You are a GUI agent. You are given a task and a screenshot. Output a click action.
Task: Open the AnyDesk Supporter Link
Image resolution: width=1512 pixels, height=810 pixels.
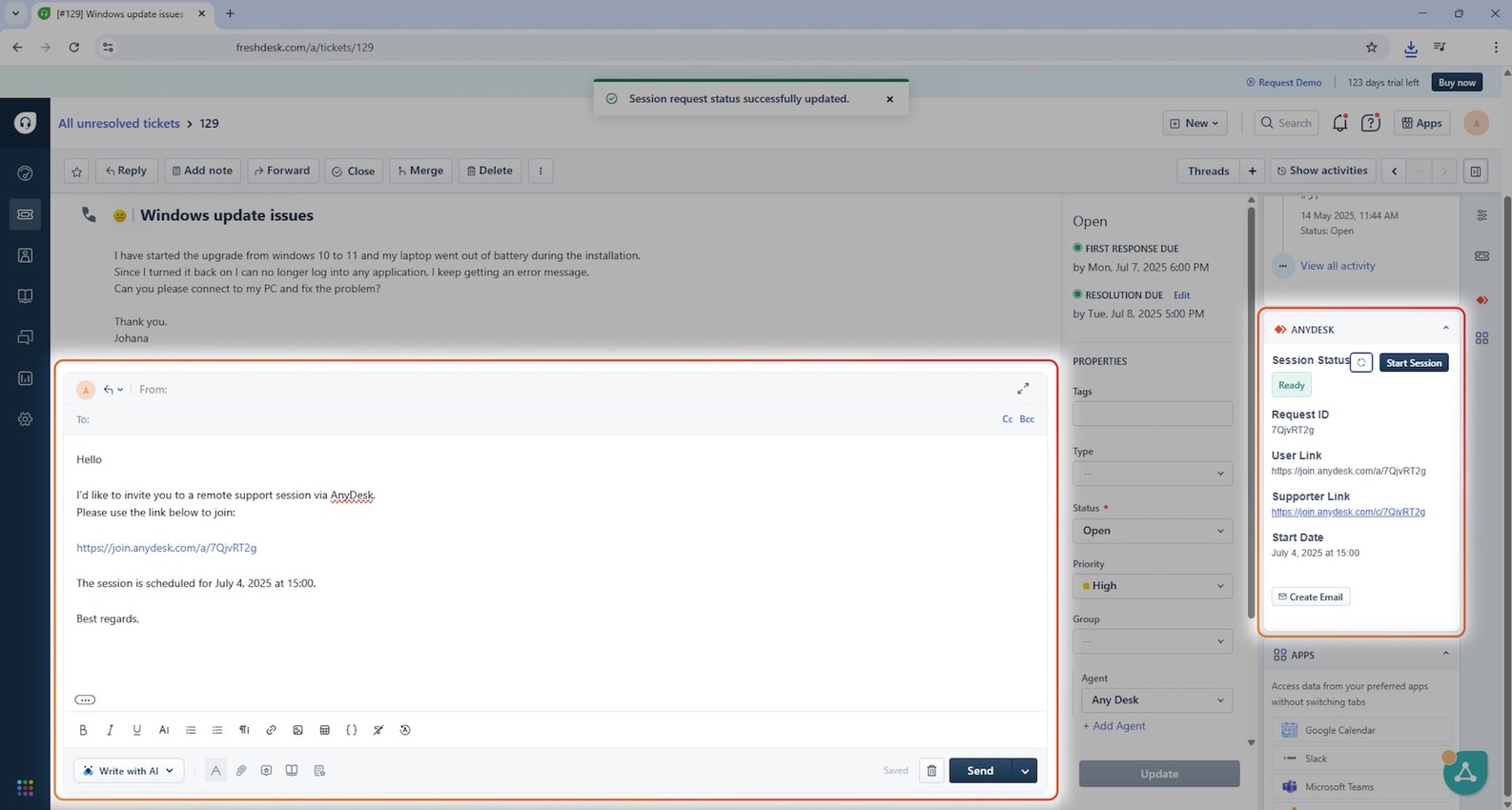(x=1348, y=512)
